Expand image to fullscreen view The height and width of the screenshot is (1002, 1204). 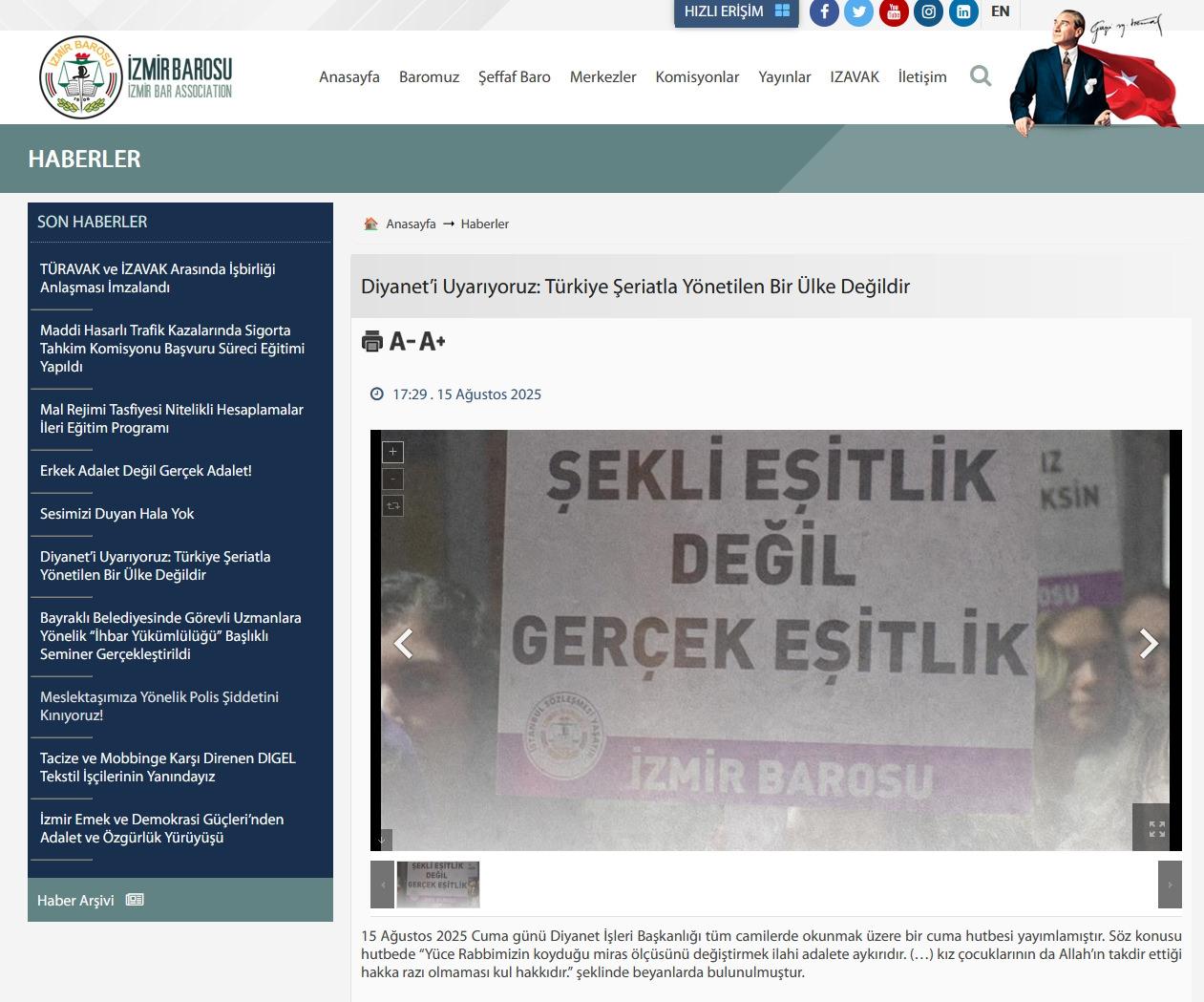pos(1156,829)
